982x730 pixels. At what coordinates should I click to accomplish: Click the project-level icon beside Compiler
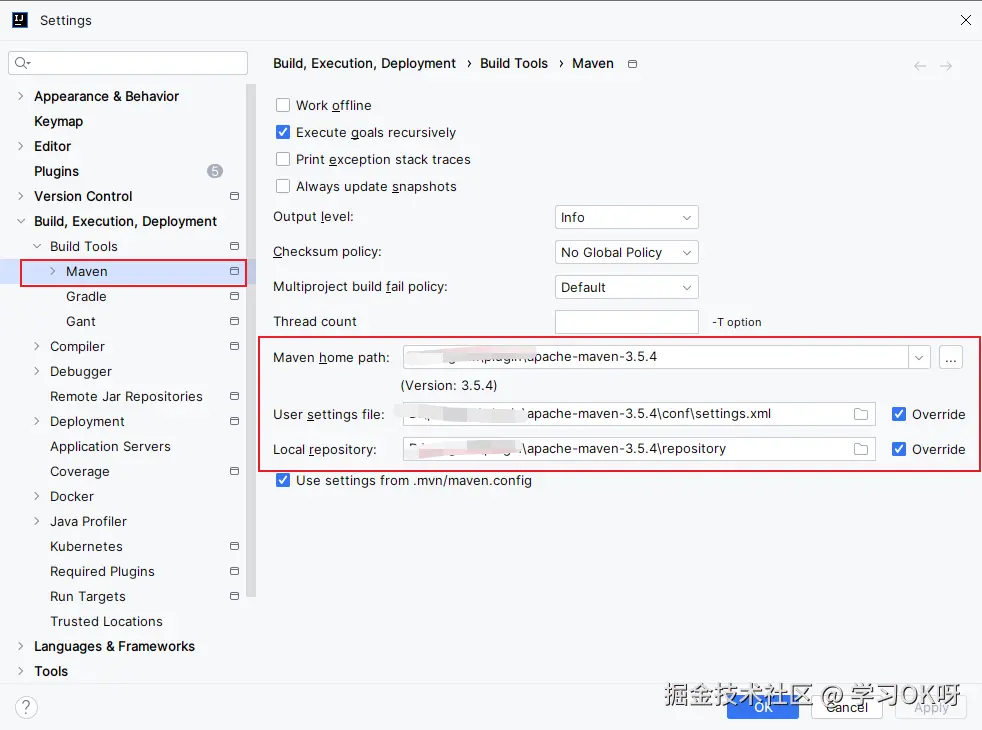[234, 346]
